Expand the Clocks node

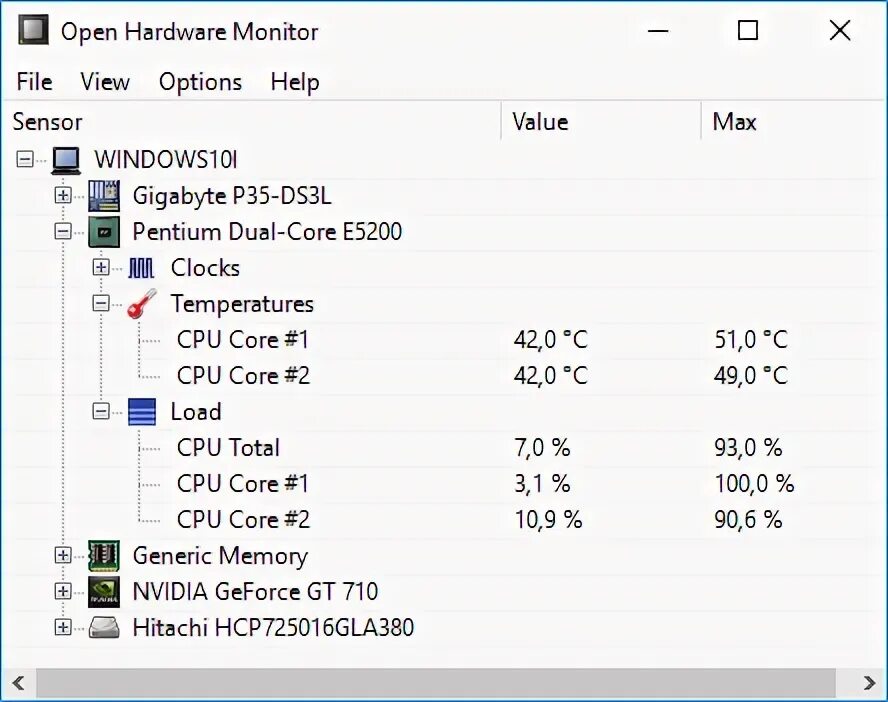pyautogui.click(x=101, y=268)
